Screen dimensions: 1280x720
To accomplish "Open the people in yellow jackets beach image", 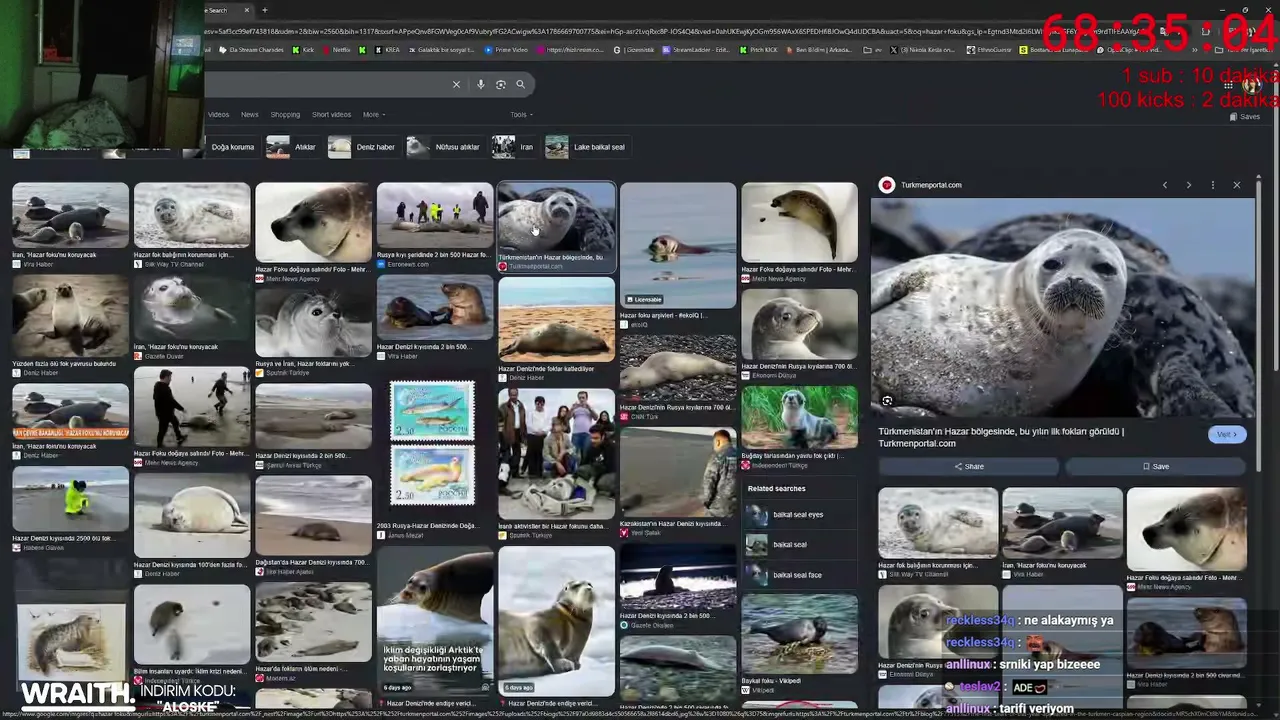I will coord(434,215).
